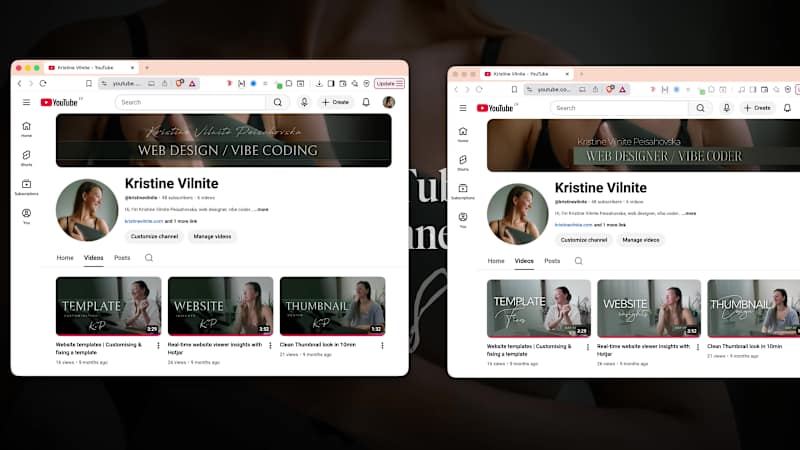This screenshot has width=800, height=450.
Task: Focus YouTube search field in left window
Action: tap(191, 103)
